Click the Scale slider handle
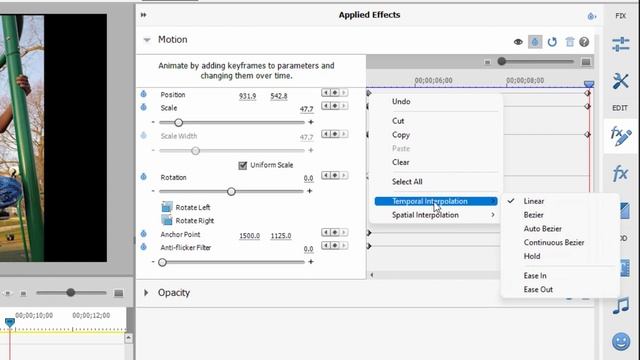 coord(178,122)
